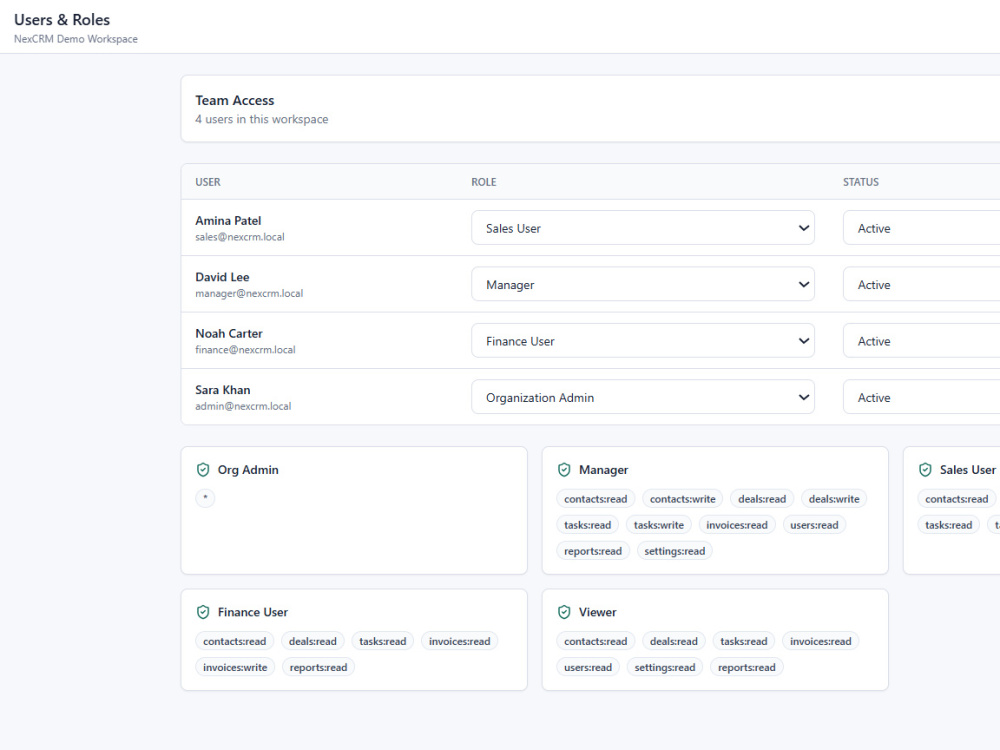Click invoices:read chip in Manager card
1000x750 pixels.
(737, 525)
